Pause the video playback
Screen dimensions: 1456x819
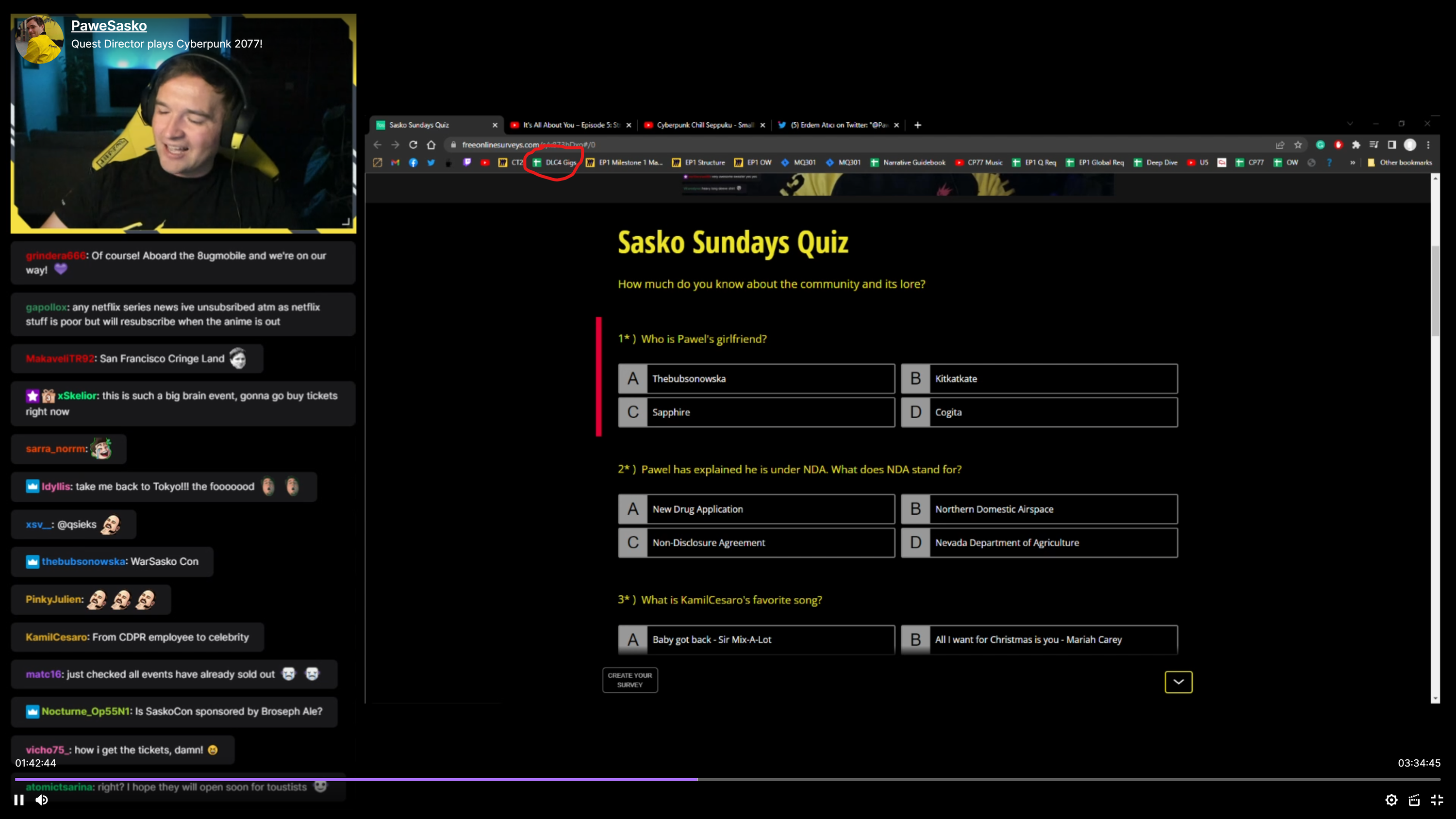pyautogui.click(x=18, y=800)
